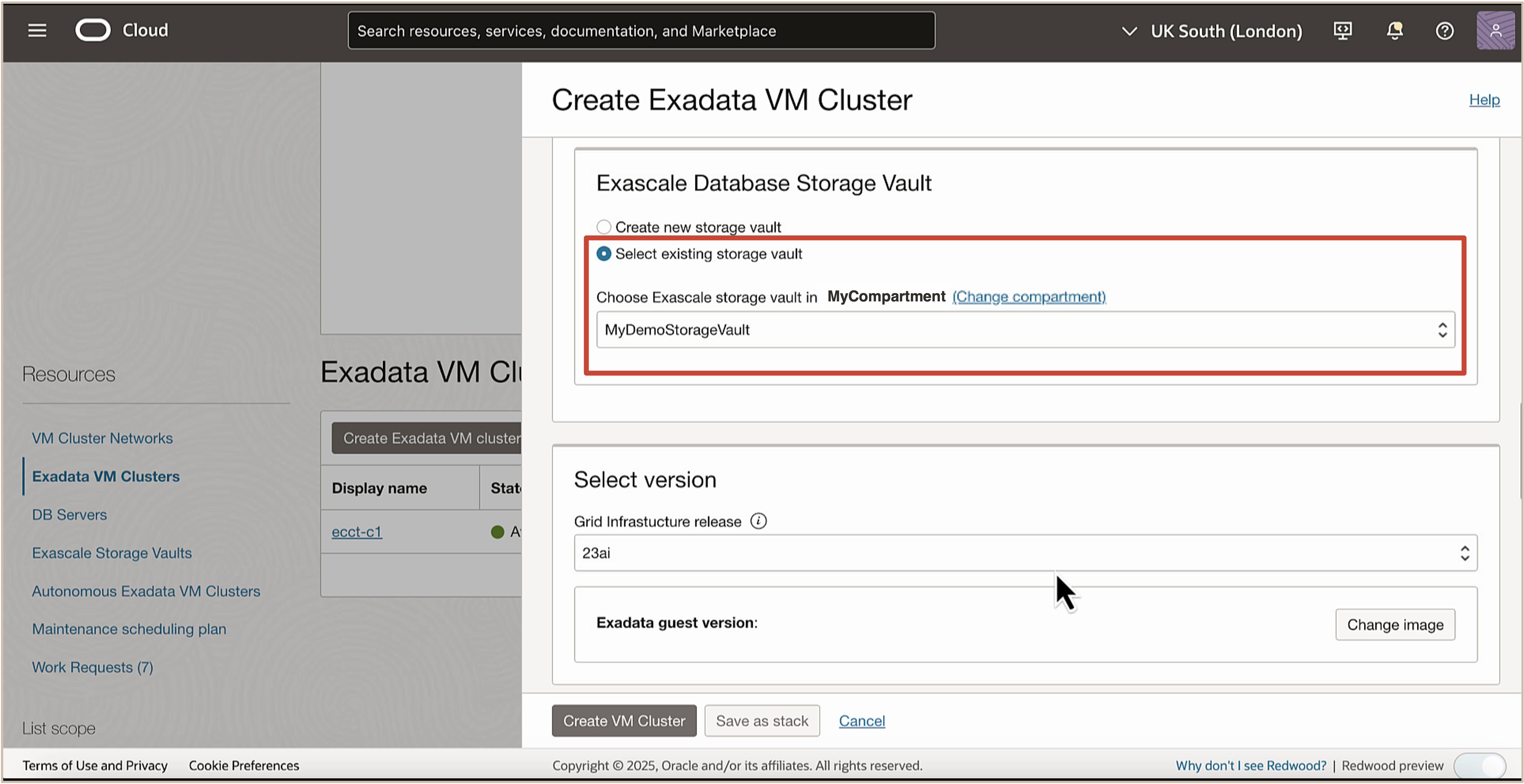The width and height of the screenshot is (1524, 784).
Task: Toggle the Redwood preview switch
Action: [1480, 765]
